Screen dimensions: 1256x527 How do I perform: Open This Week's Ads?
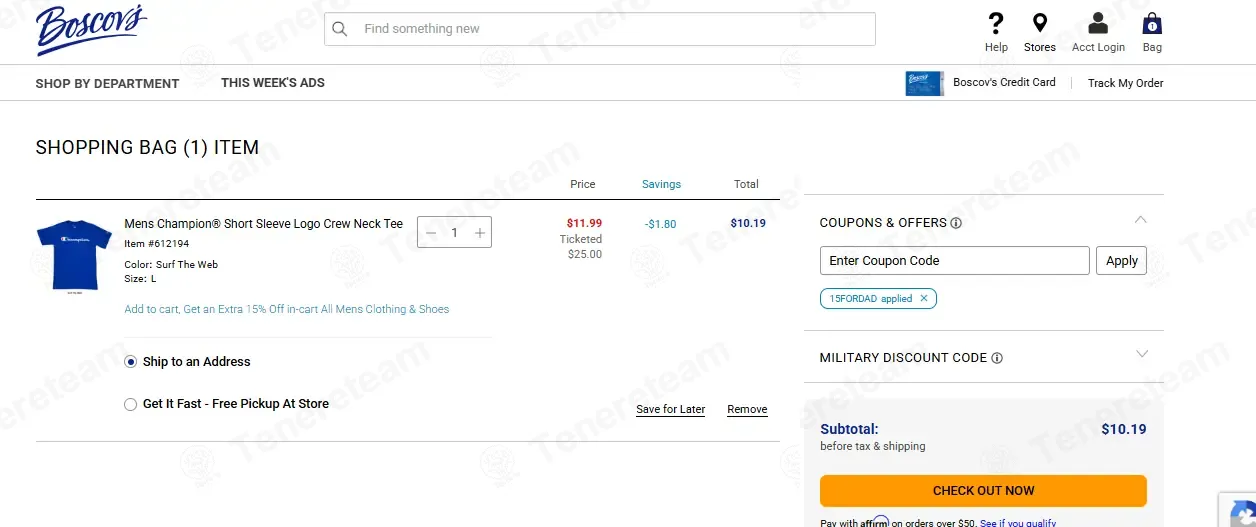[273, 83]
